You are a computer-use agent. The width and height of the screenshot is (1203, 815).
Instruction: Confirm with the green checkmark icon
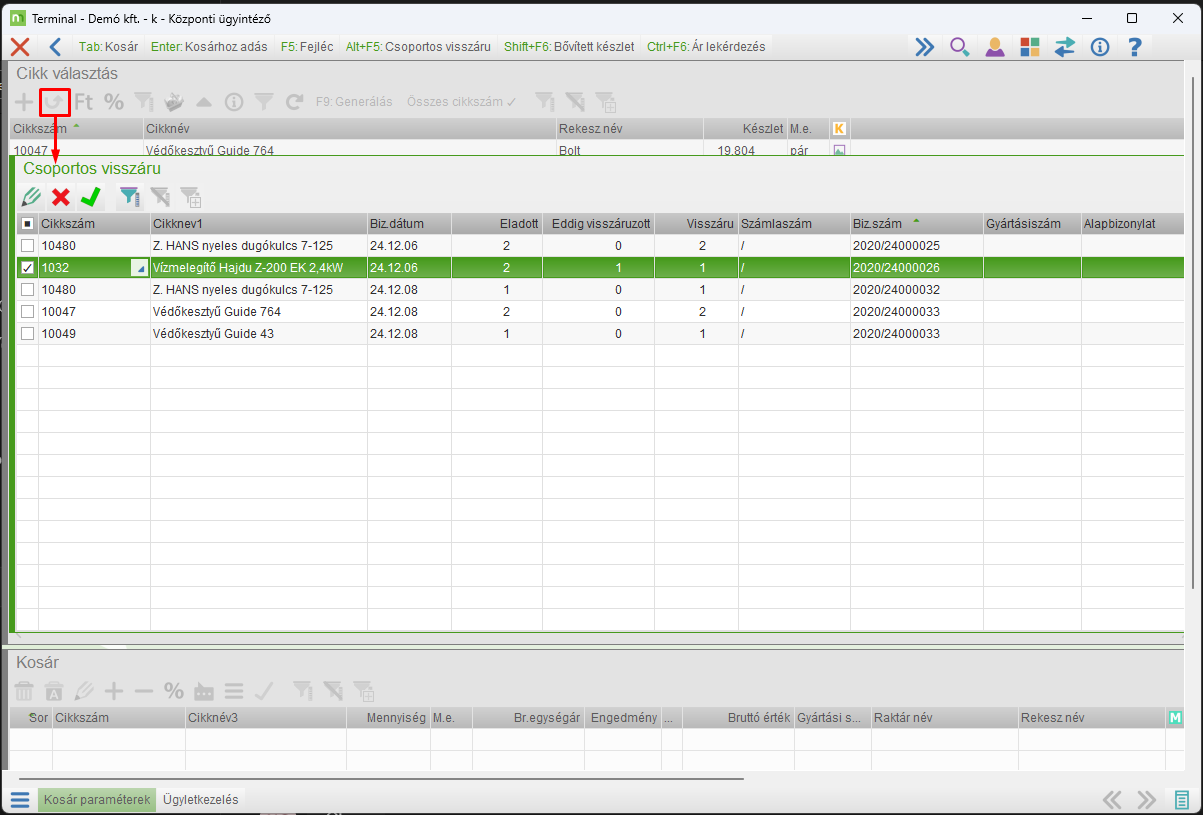click(x=91, y=197)
